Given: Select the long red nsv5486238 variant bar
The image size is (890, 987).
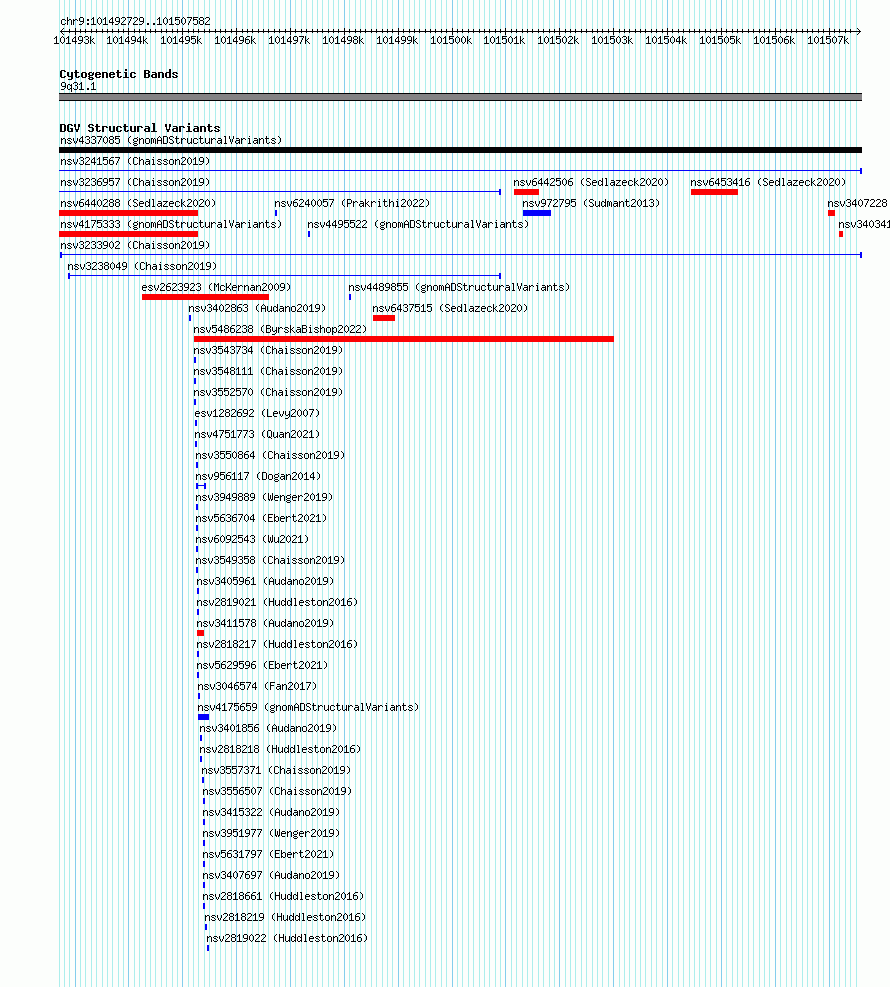Looking at the screenshot, I should click(x=403, y=339).
